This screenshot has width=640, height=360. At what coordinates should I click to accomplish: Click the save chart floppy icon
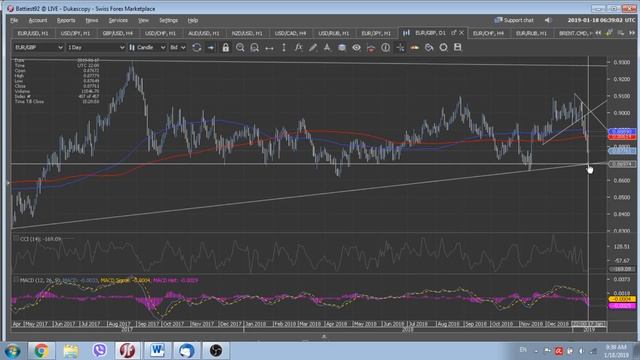tap(458, 47)
